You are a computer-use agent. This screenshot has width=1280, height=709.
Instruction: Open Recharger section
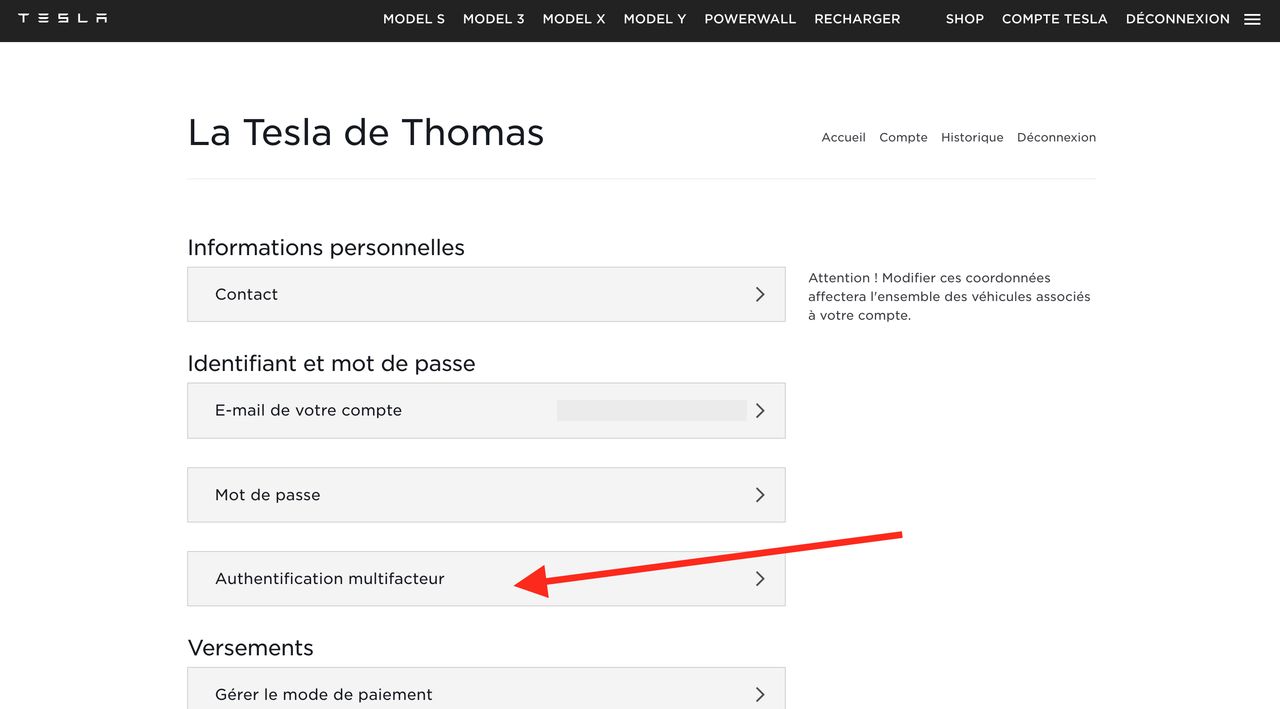[x=857, y=19]
